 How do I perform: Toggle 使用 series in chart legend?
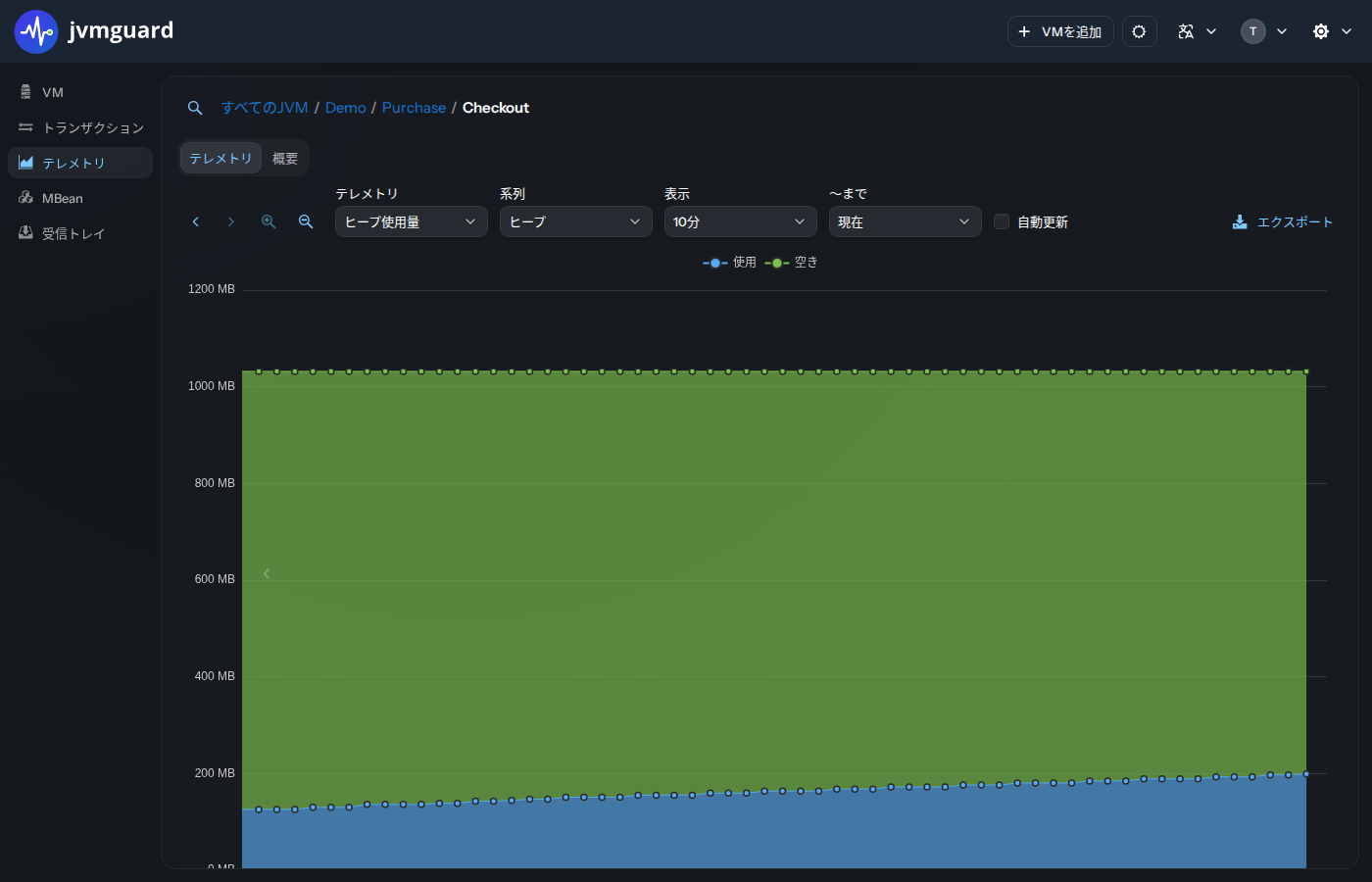(729, 263)
